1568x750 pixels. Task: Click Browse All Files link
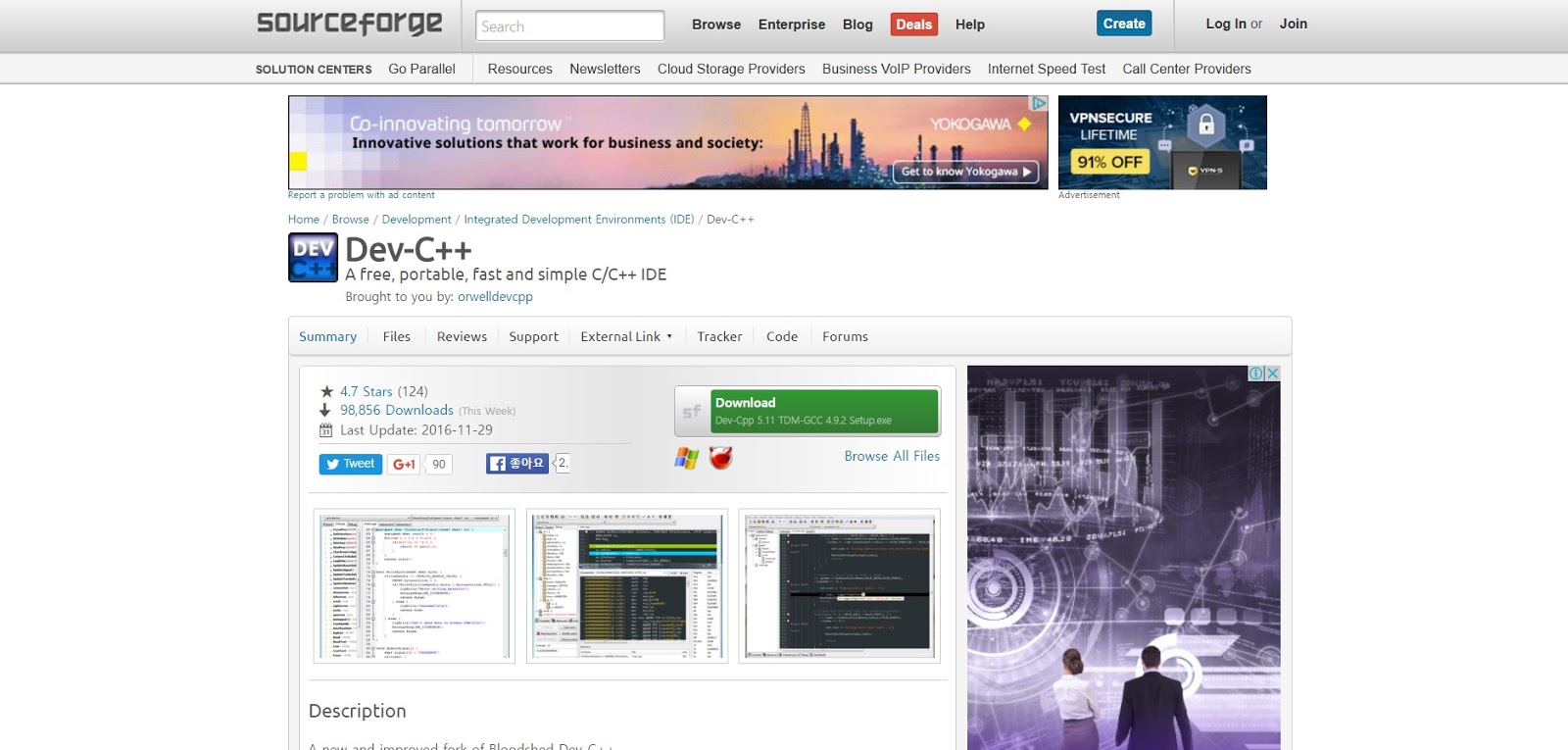[x=892, y=456]
